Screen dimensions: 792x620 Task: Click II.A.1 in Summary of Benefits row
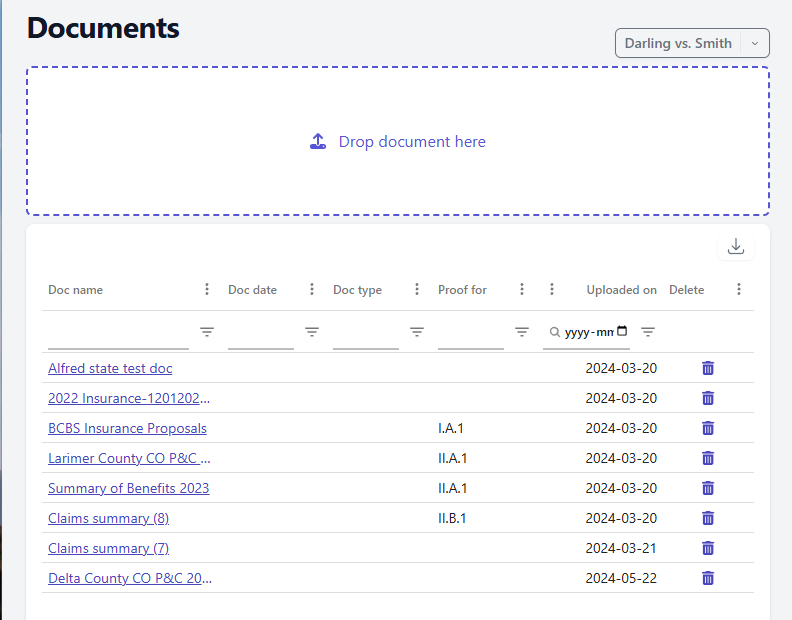coord(453,488)
